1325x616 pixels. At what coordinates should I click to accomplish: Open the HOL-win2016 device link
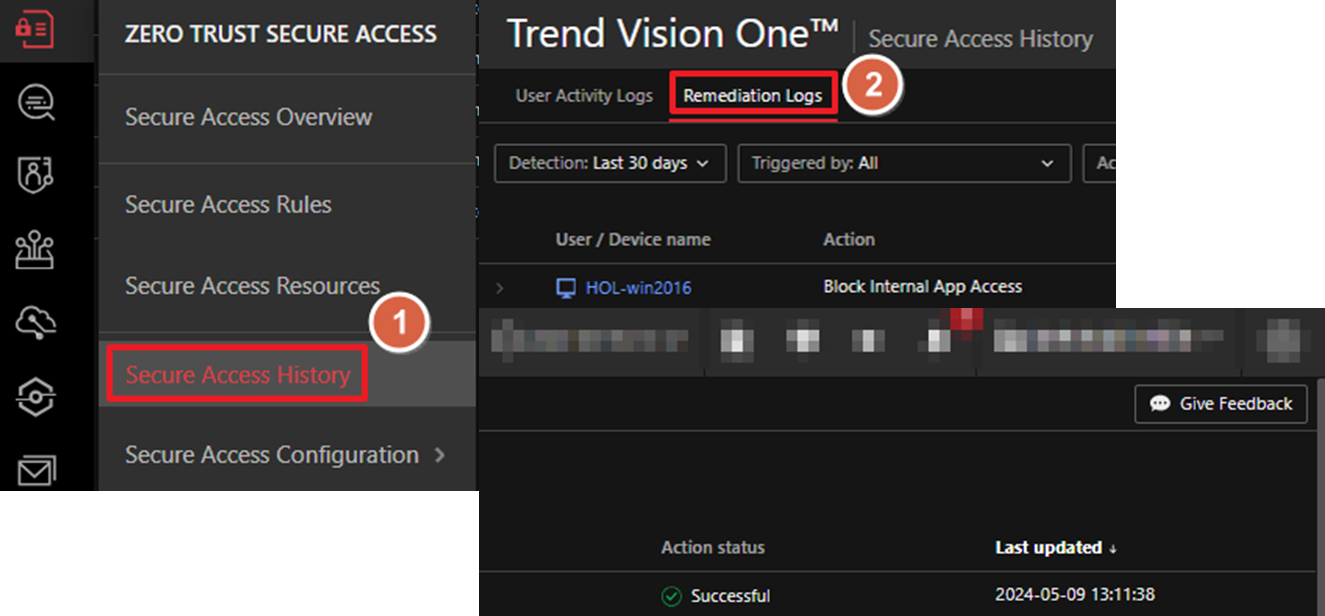click(x=638, y=288)
